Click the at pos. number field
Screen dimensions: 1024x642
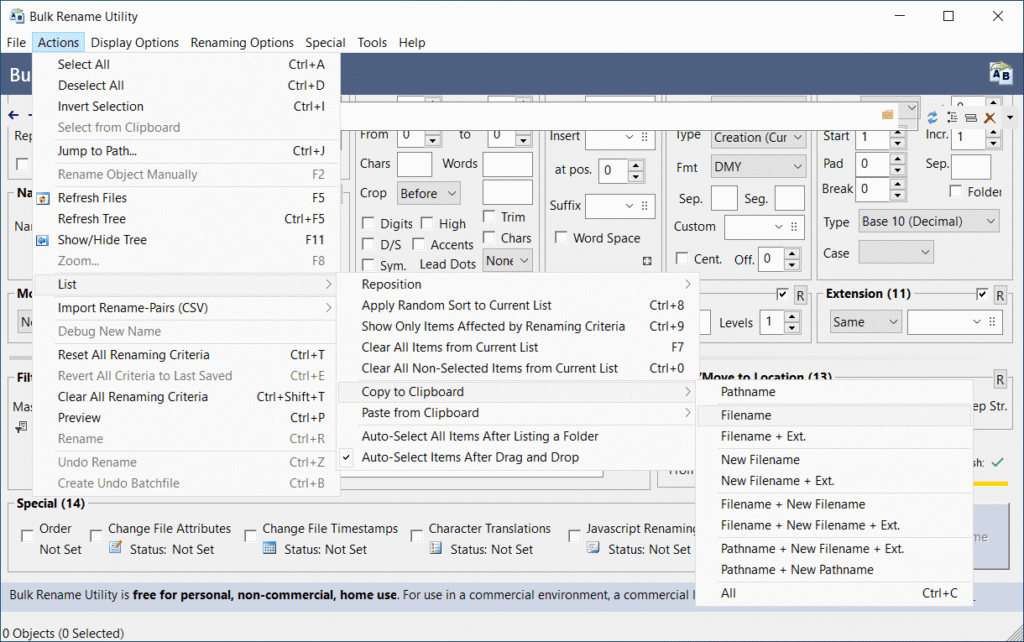point(614,170)
